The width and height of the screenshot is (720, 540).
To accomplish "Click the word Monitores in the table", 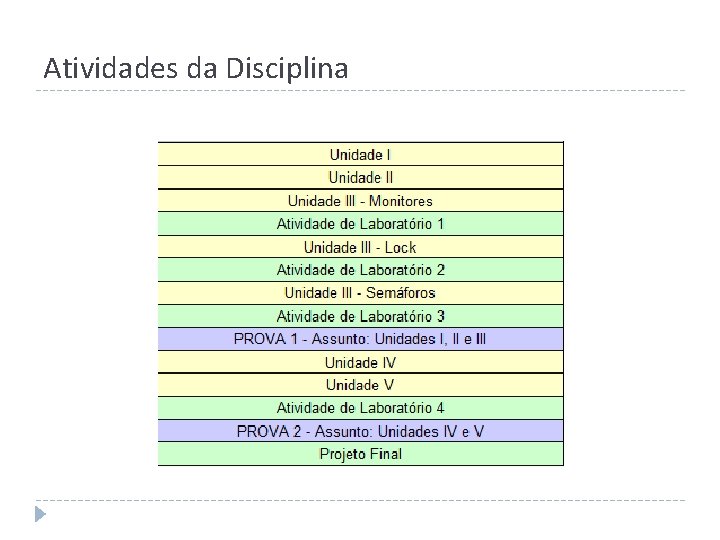I will [x=401, y=201].
